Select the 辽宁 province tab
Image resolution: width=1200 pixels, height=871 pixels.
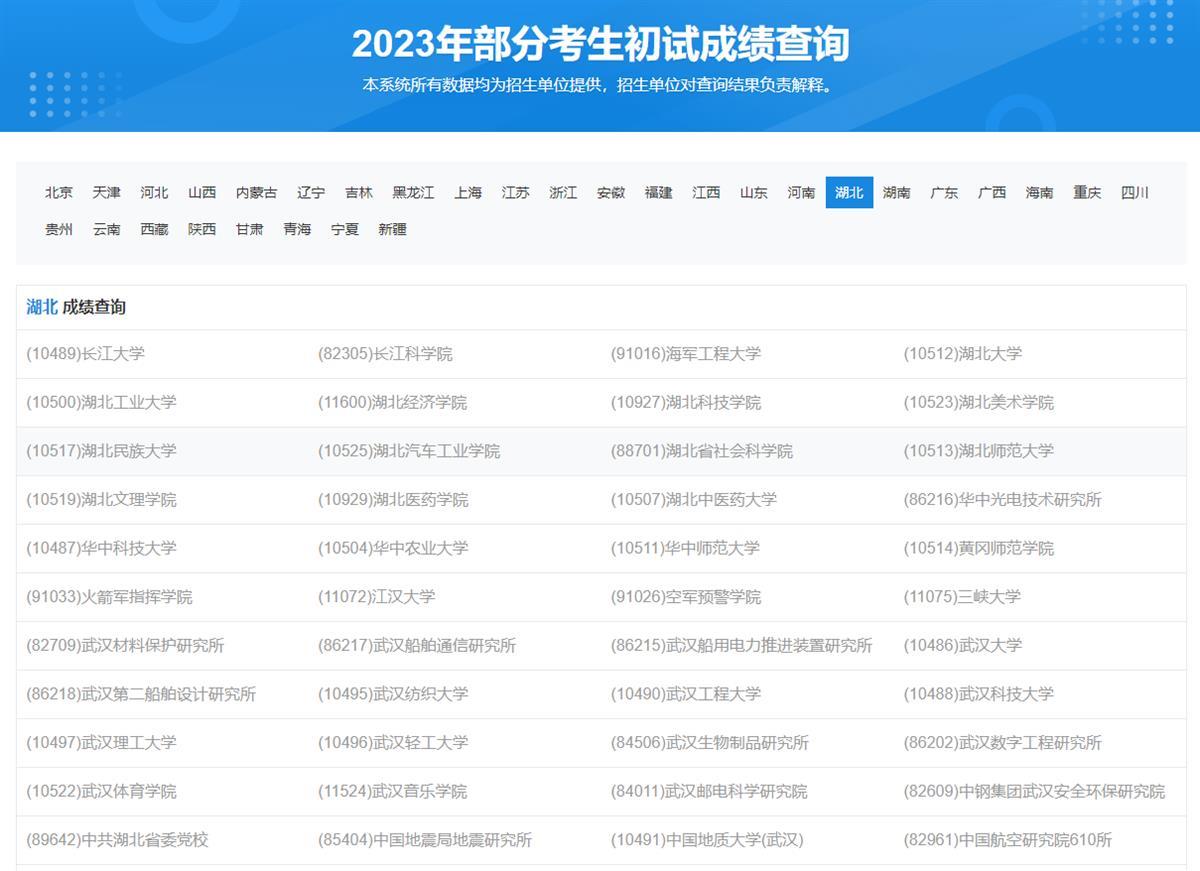311,193
